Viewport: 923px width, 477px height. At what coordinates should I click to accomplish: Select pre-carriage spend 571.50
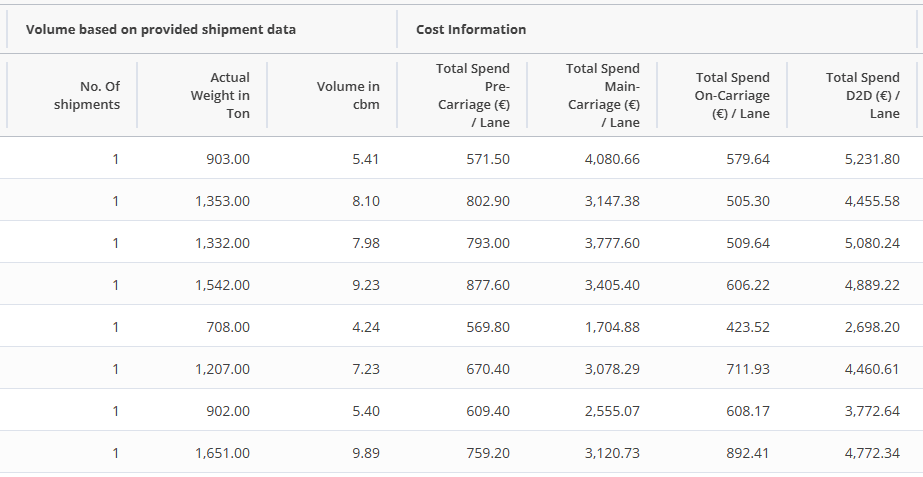point(488,159)
